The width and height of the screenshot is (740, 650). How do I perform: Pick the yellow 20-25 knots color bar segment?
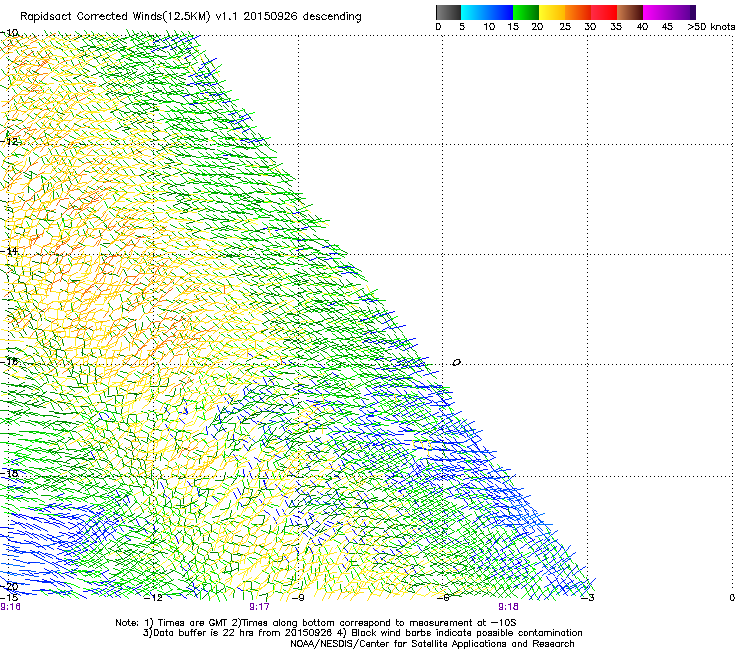[552, 12]
